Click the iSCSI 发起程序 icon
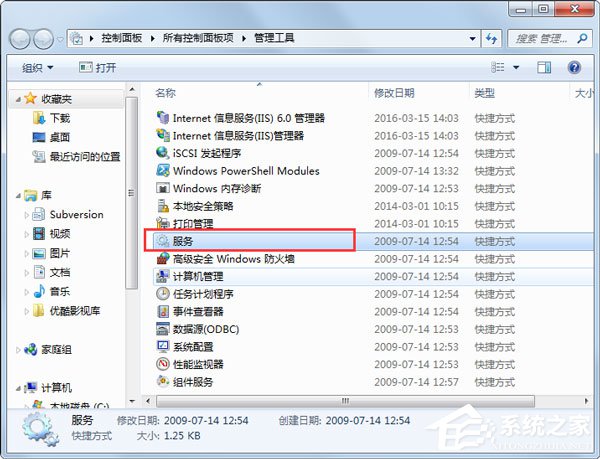The width and height of the screenshot is (600, 459). [x=163, y=153]
